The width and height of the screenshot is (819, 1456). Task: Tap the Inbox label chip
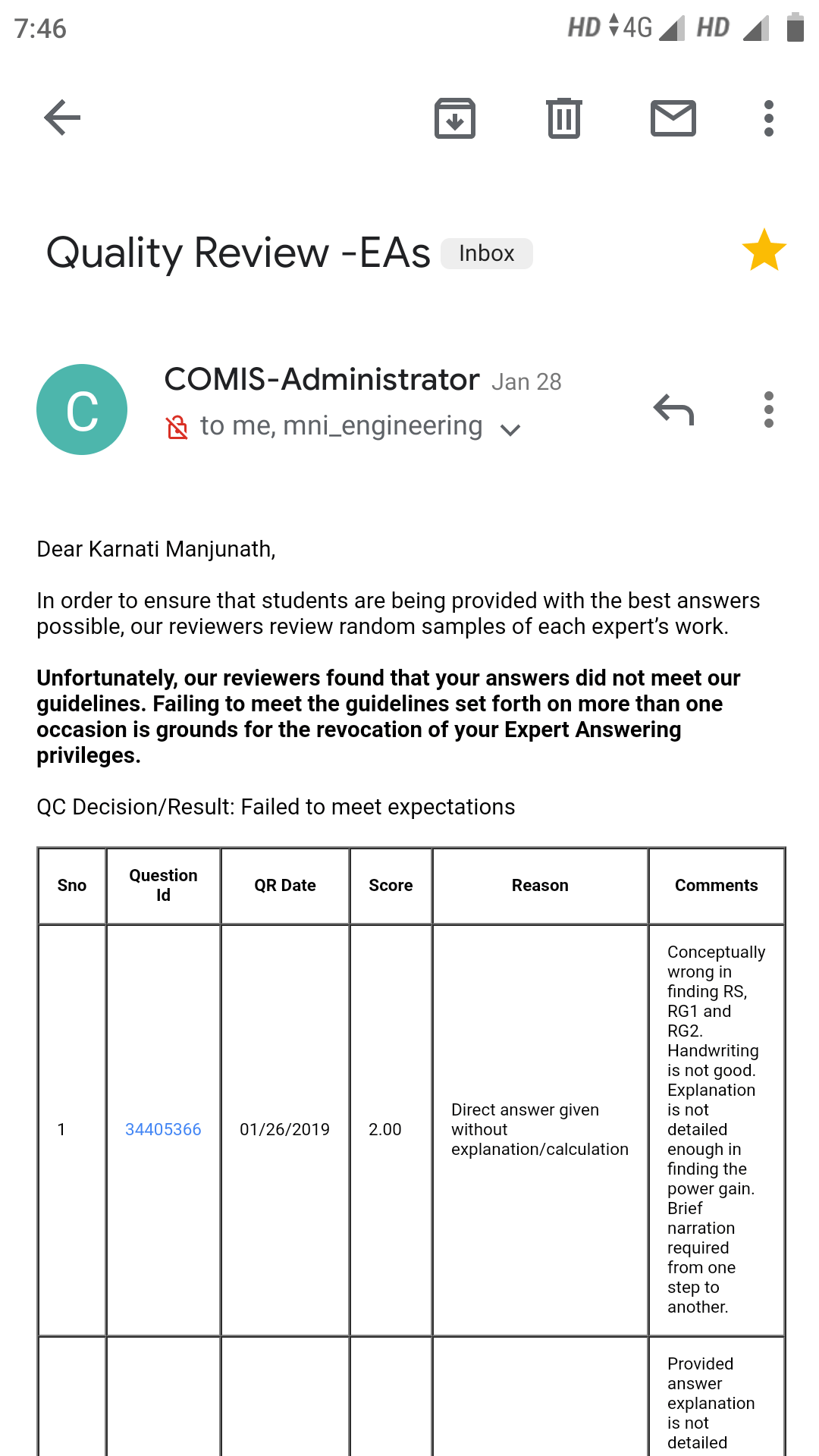click(x=487, y=253)
